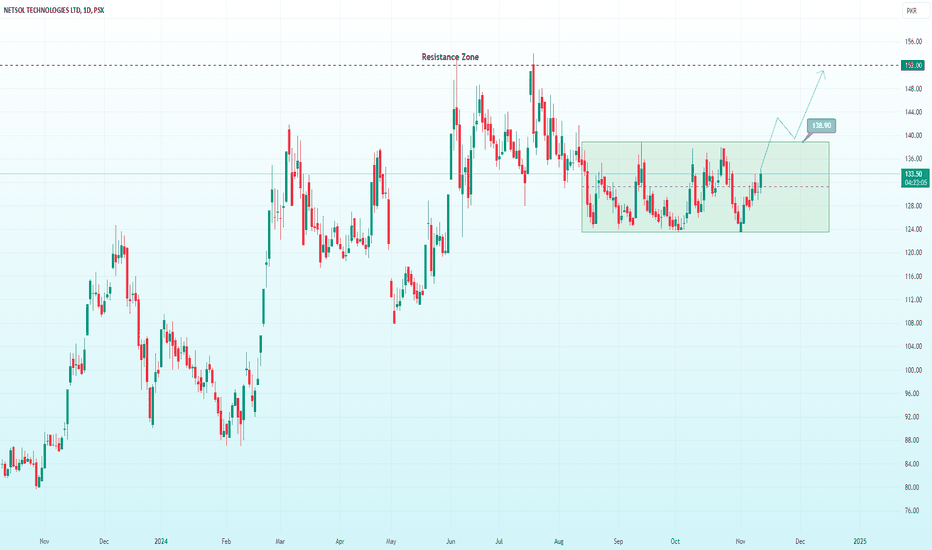Image resolution: width=932 pixels, height=550 pixels.
Task: Click the 100.00 price axis label
Action: (913, 370)
